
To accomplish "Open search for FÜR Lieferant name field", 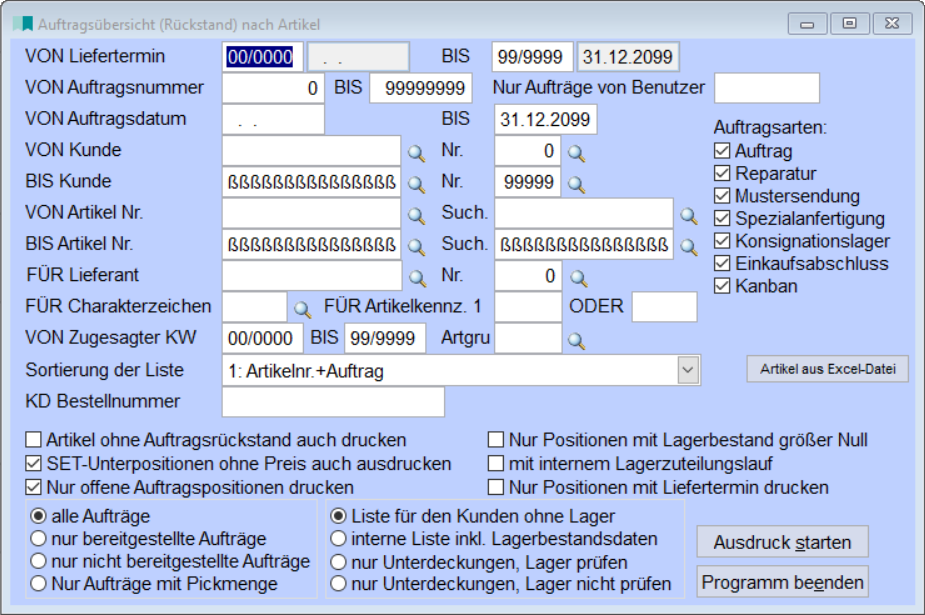I will coord(416,277).
